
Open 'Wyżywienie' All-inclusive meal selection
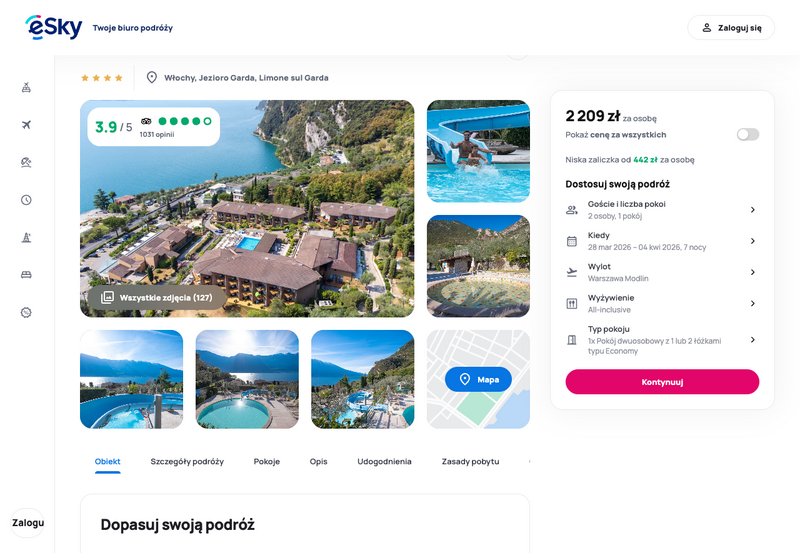point(662,303)
